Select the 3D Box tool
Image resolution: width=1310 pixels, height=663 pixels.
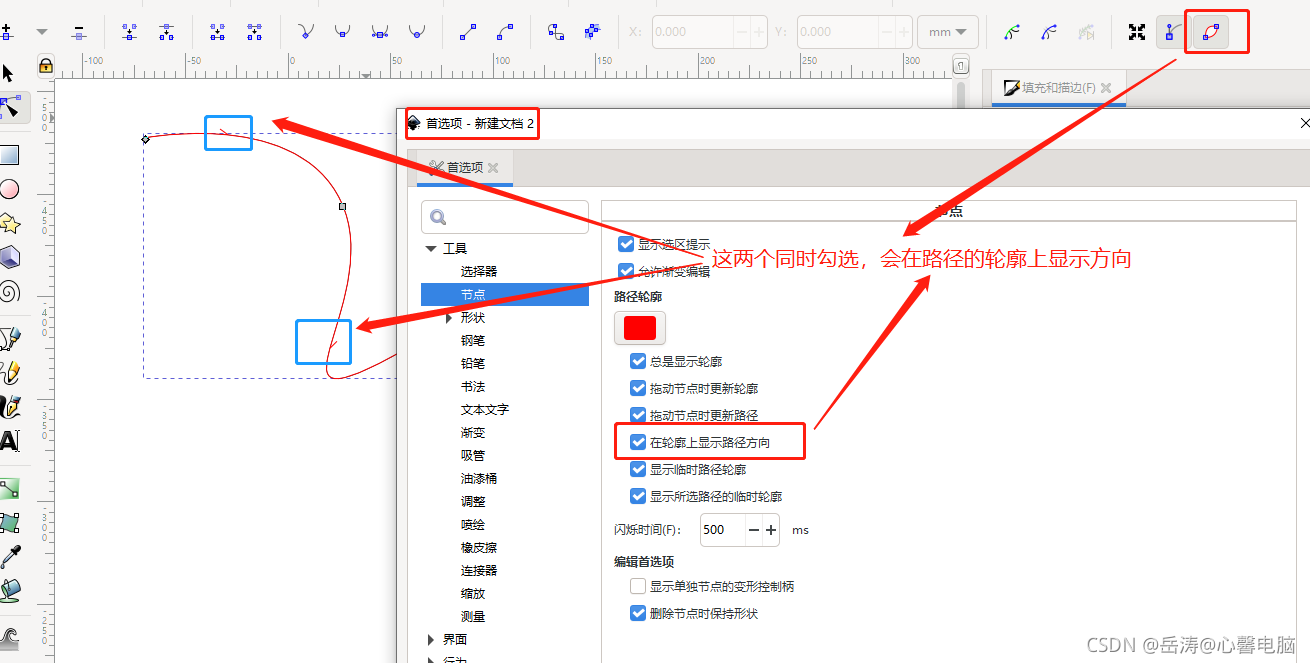[x=9, y=257]
